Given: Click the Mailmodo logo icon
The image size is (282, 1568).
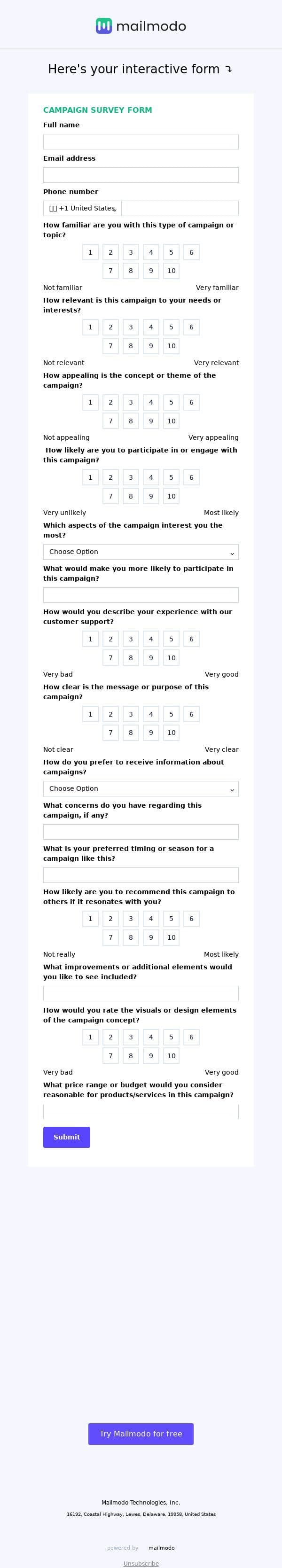Looking at the screenshot, I should [x=103, y=25].
